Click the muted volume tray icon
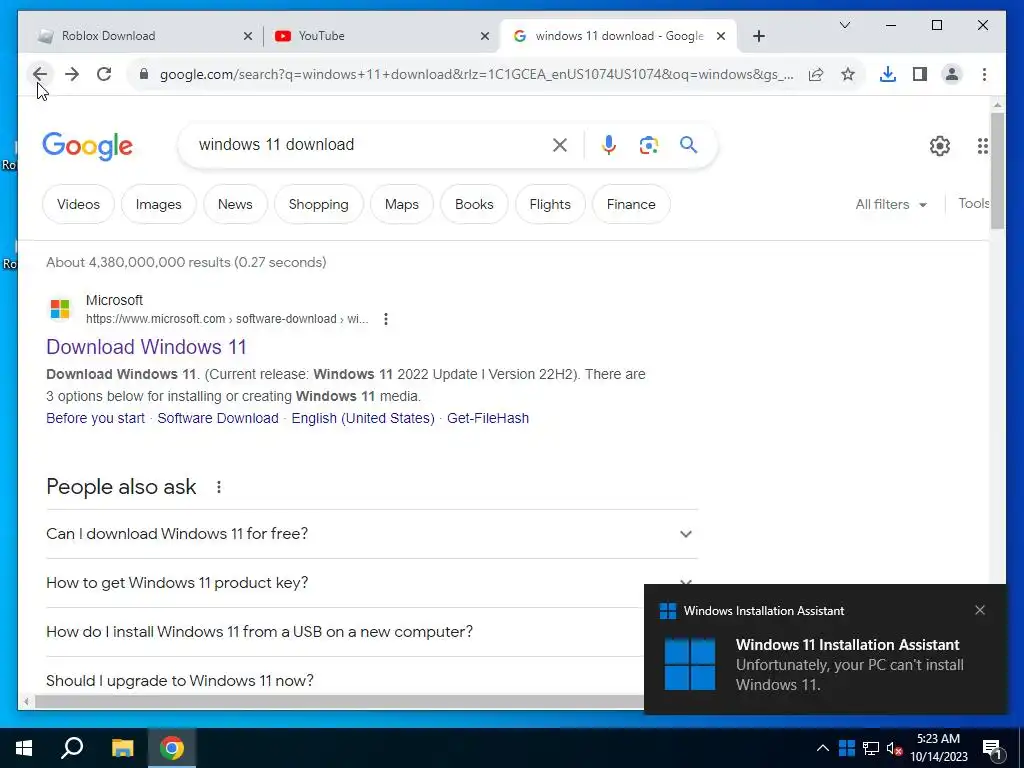 (894, 748)
